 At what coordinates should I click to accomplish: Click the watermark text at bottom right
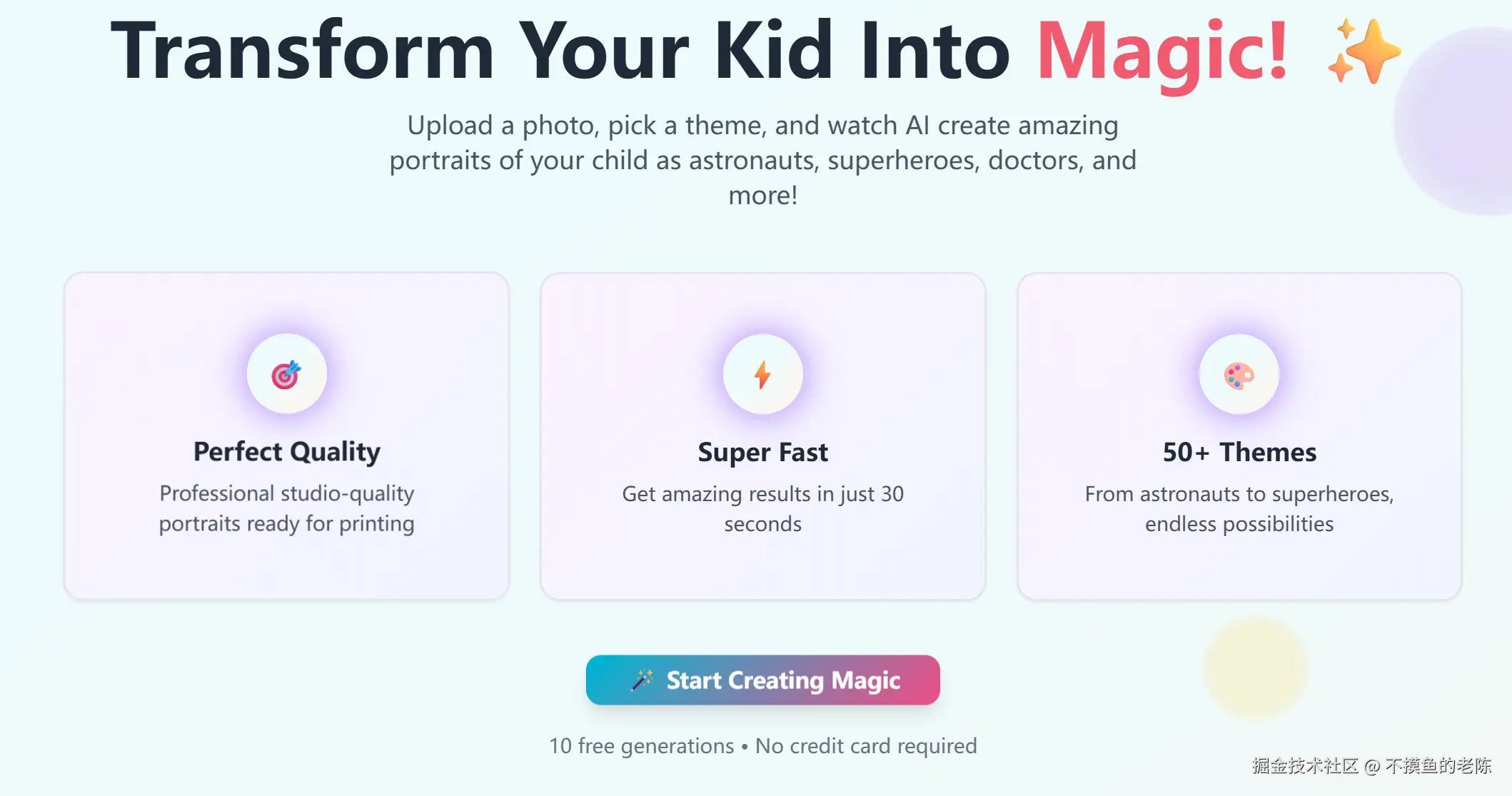(x=1371, y=766)
